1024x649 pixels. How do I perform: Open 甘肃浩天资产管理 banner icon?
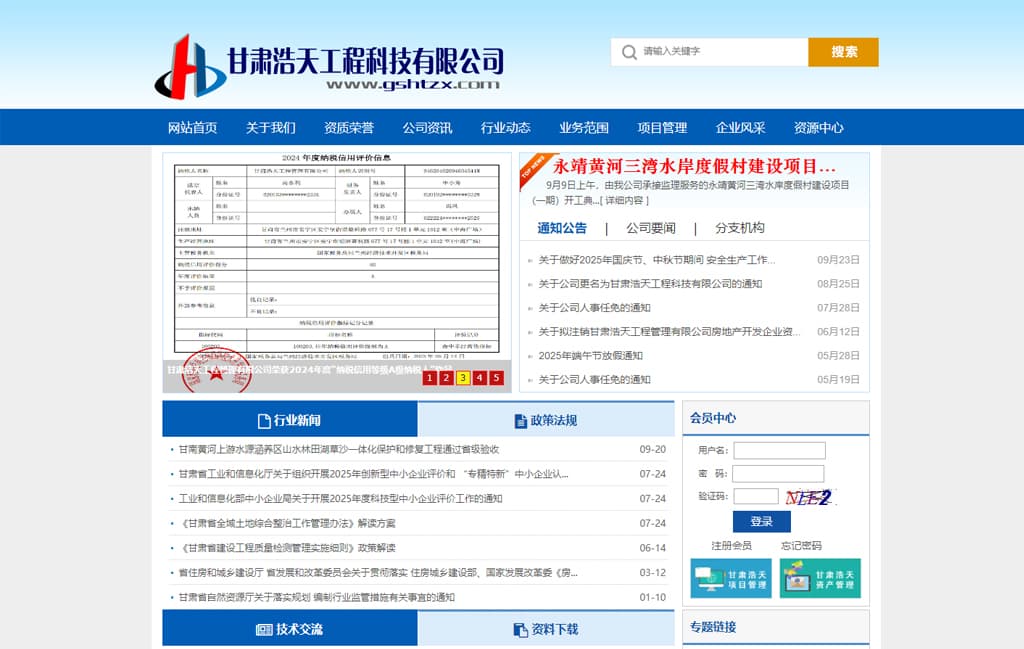(x=820, y=578)
